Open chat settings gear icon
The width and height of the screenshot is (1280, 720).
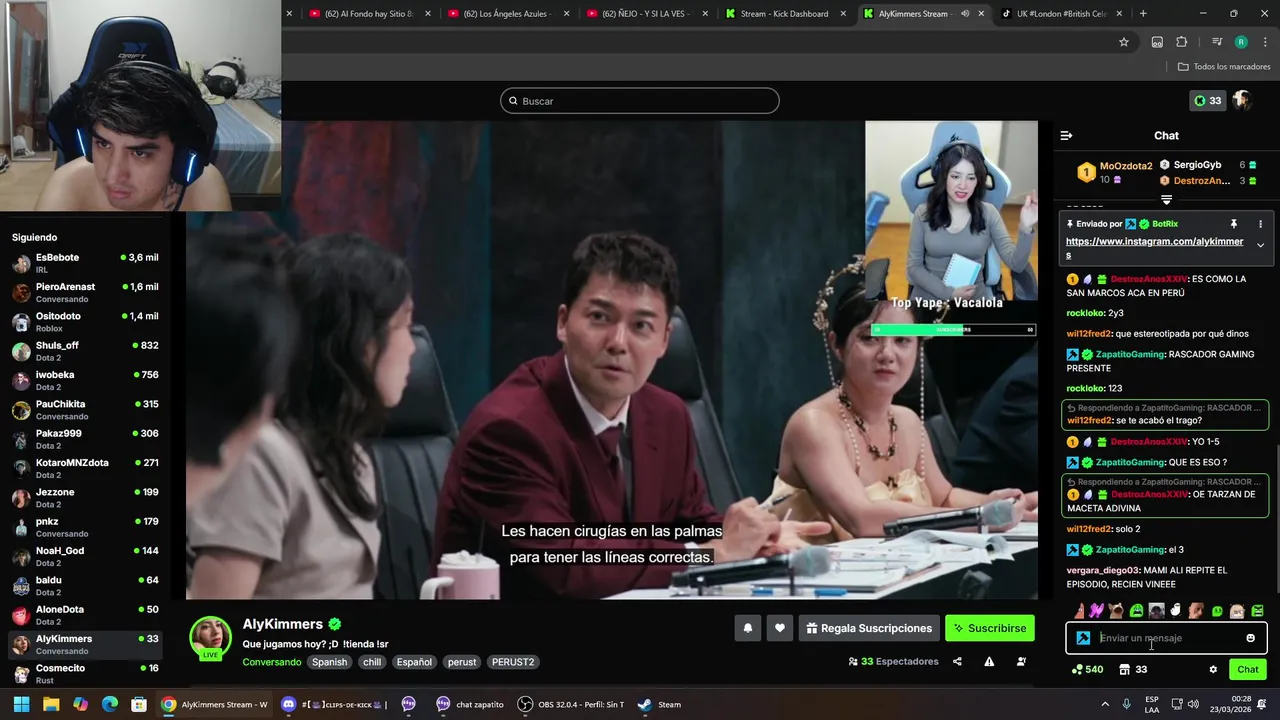coord(1213,669)
